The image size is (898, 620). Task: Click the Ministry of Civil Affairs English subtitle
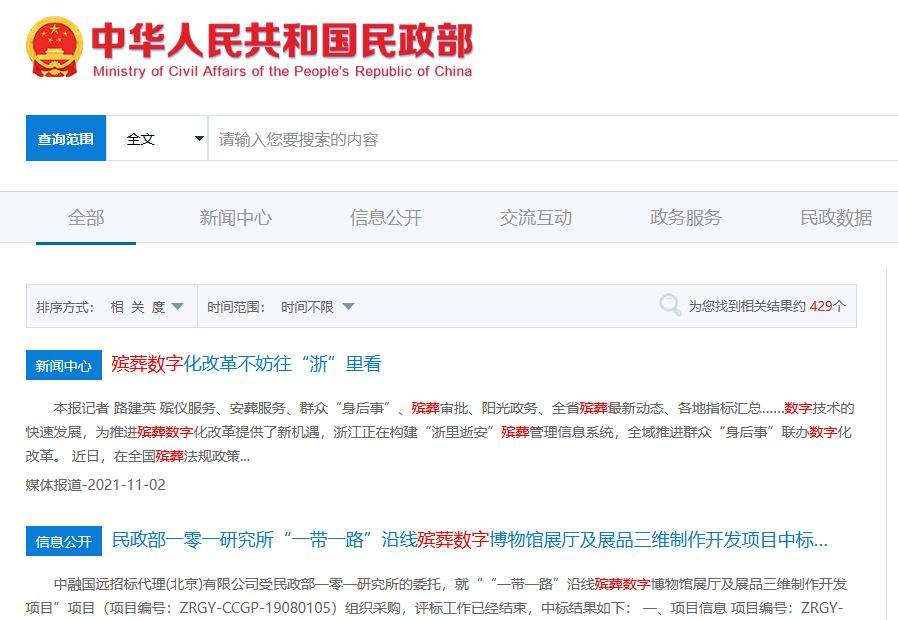pos(282,72)
